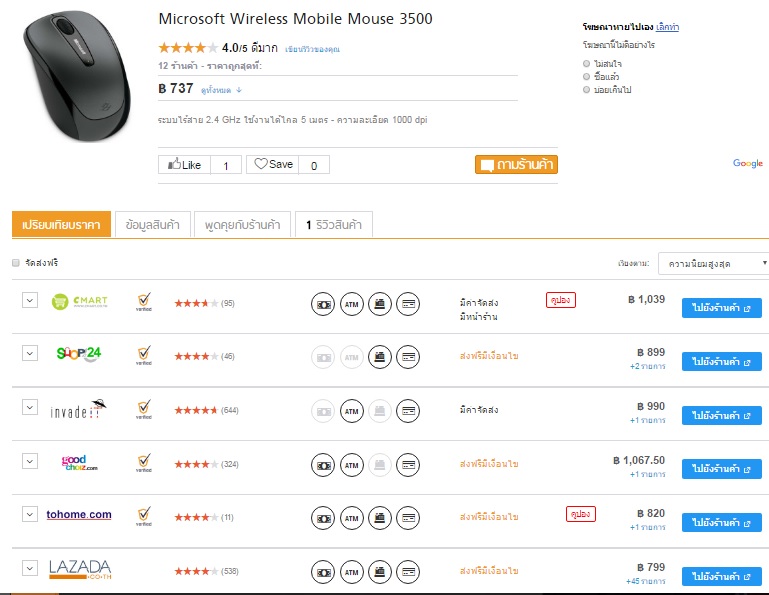Screen dimensions: 769x595
Task: Open the ข้อมูลสินค้า tab
Action: (x=153, y=225)
